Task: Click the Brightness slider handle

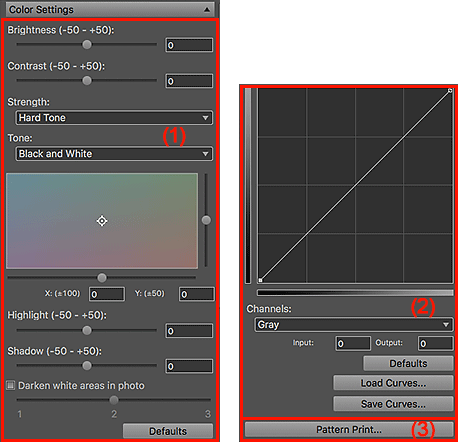Action: point(87,44)
